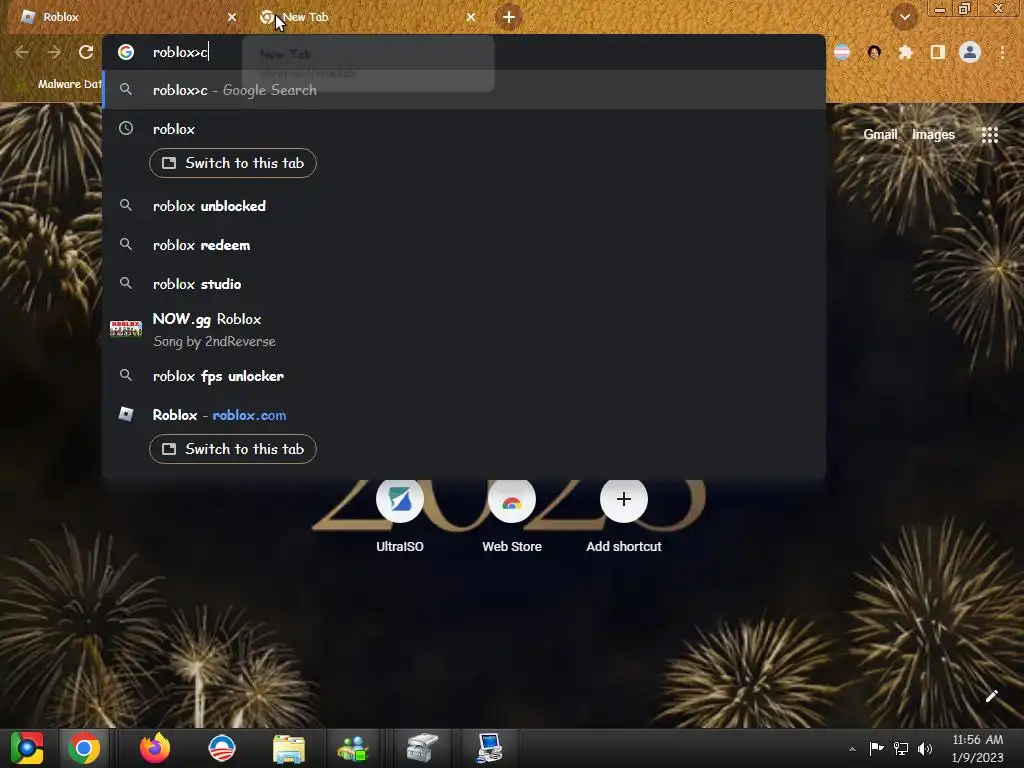
Task: Open the Chrome three-dot menu
Action: (1002, 52)
